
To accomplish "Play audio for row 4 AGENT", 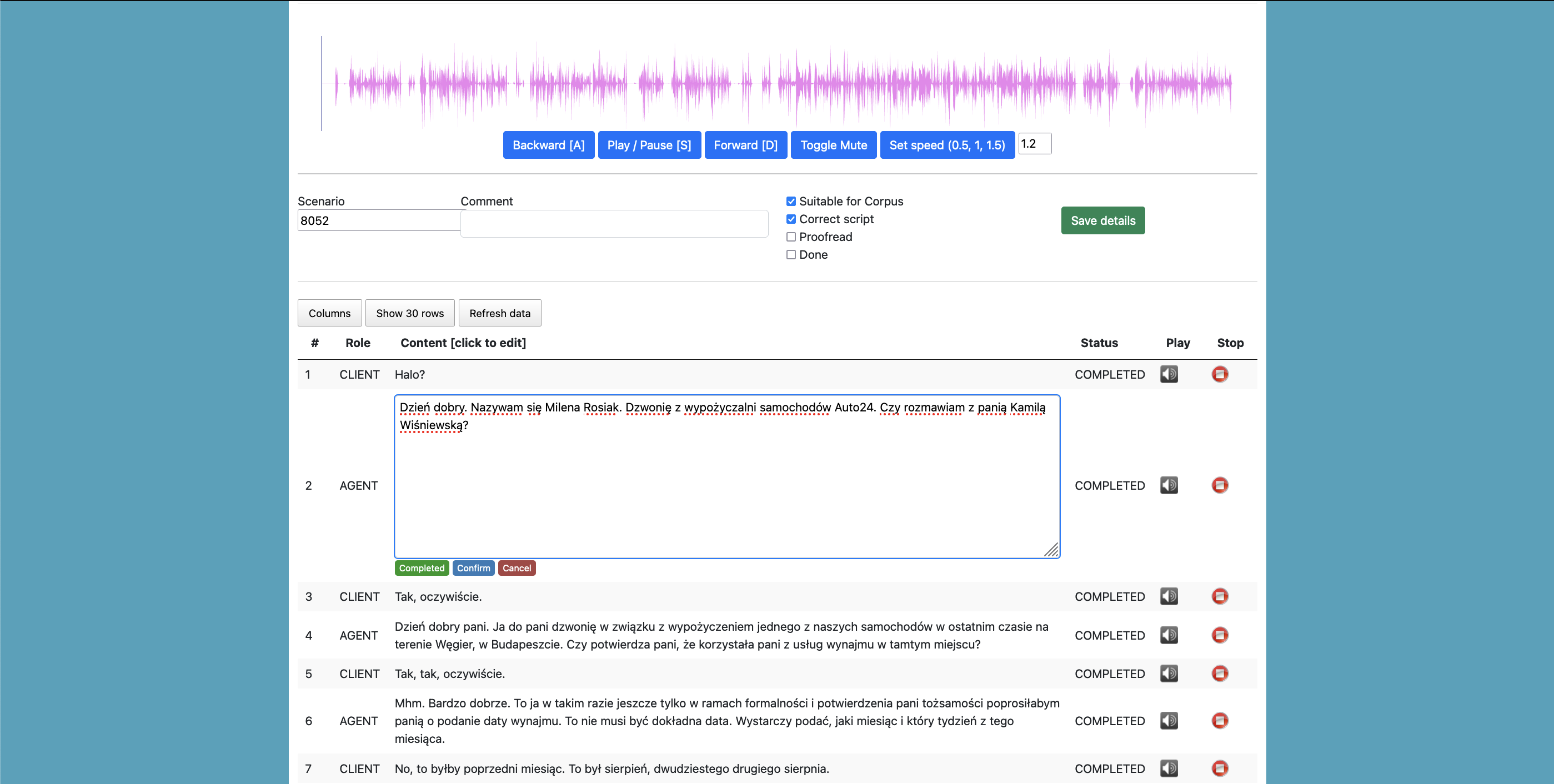I will [x=1169, y=635].
